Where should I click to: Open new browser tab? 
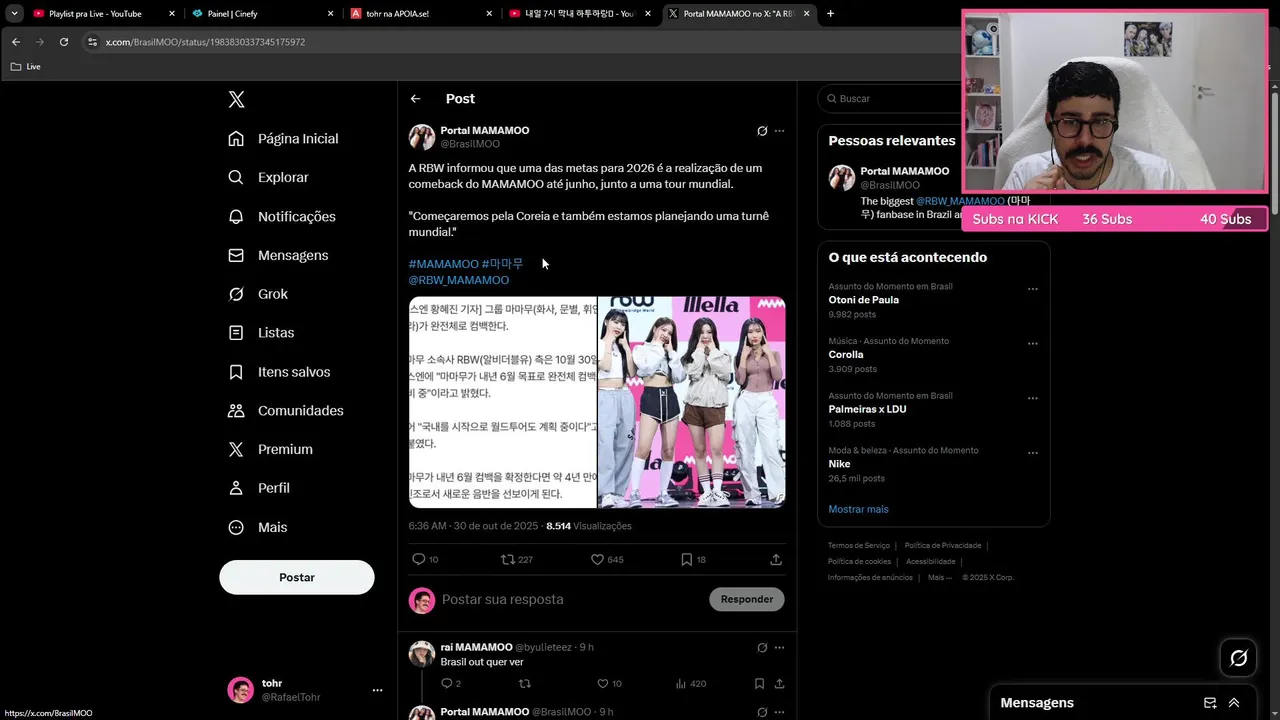[830, 14]
